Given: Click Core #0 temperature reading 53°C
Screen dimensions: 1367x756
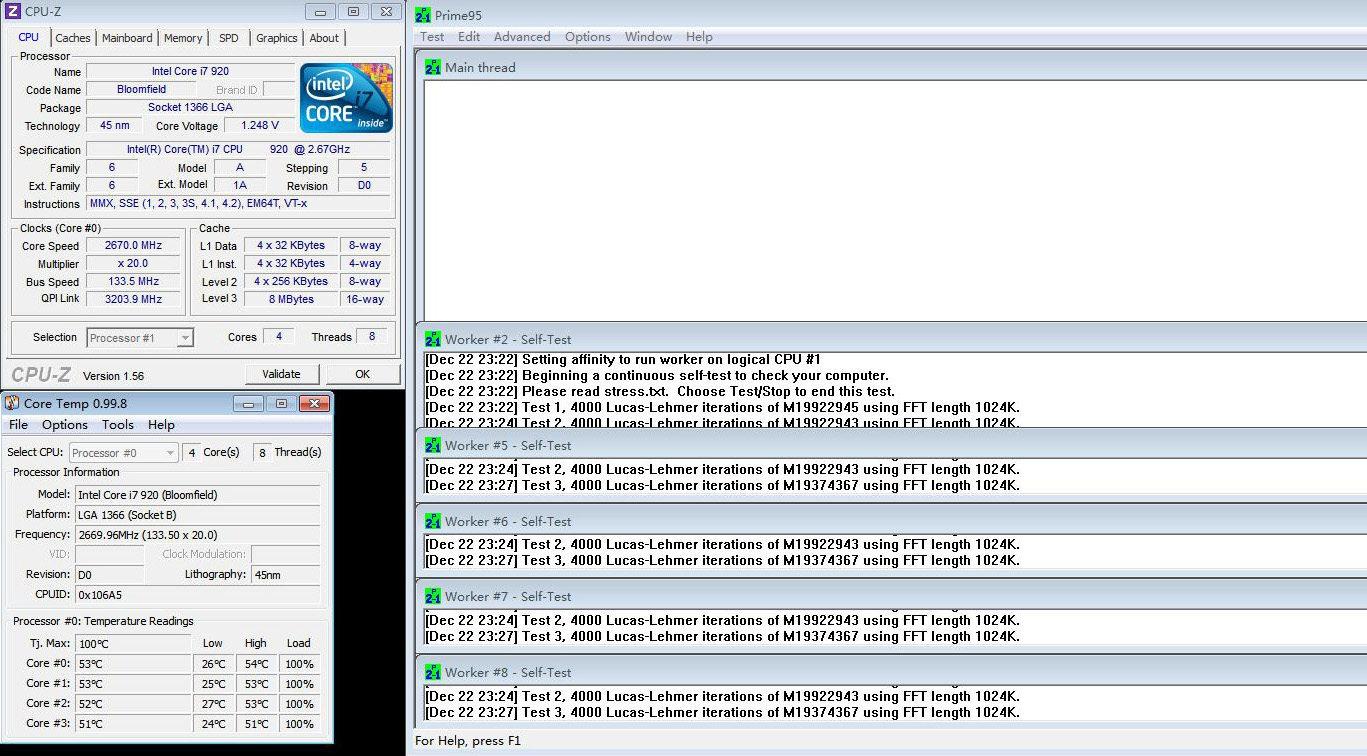Looking at the screenshot, I should point(132,664).
